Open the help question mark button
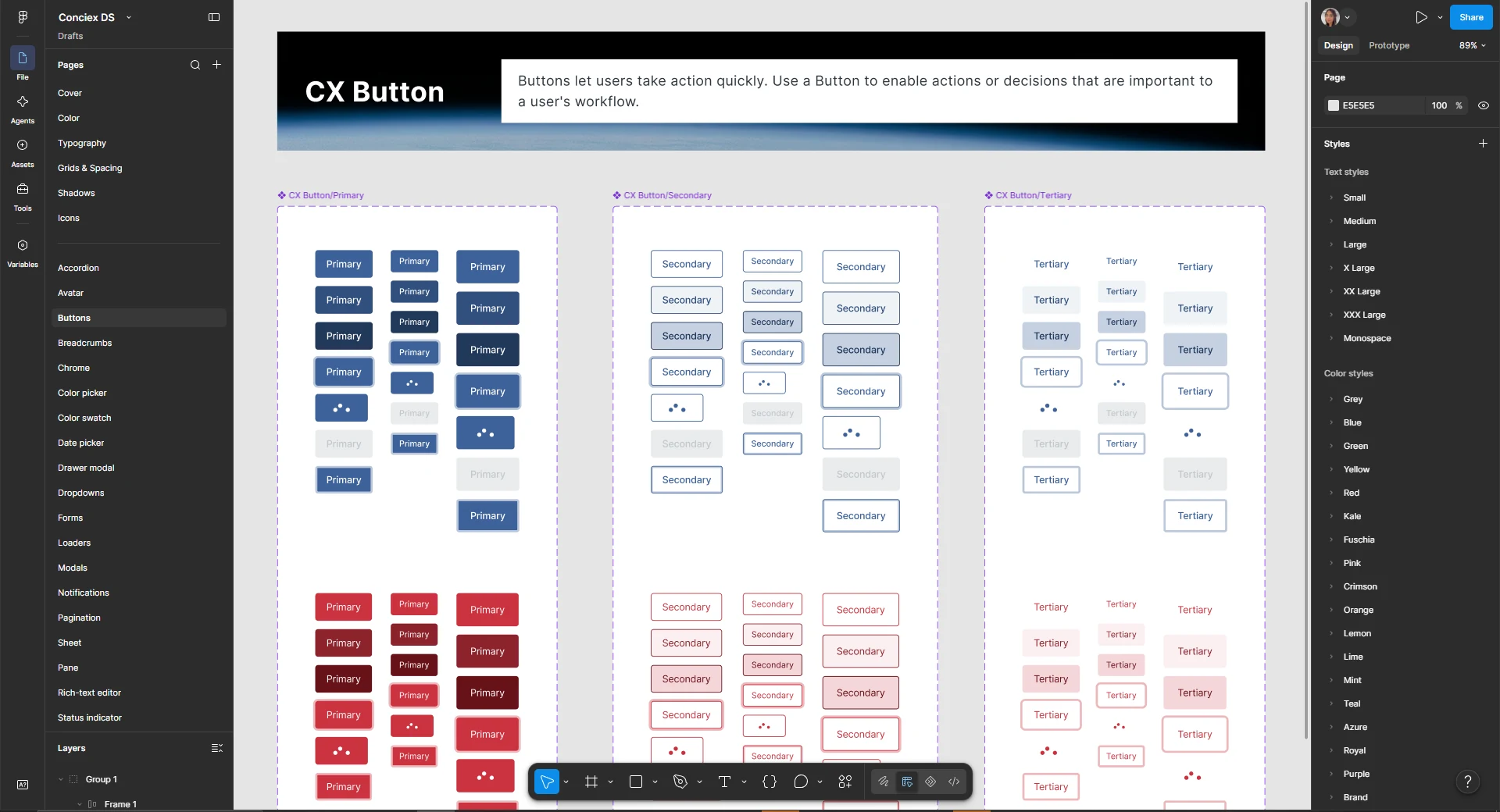 1468,782
